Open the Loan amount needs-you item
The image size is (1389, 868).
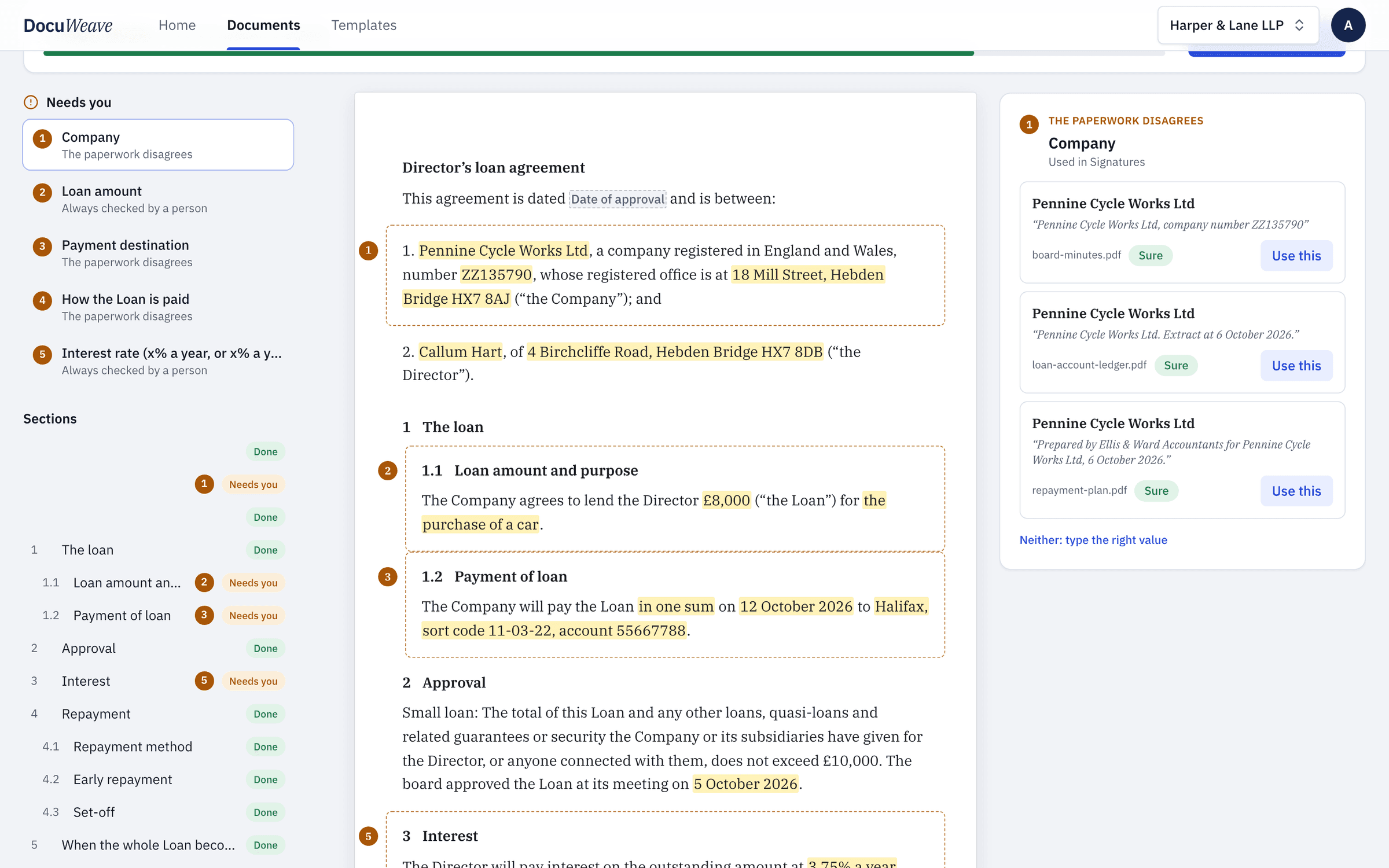[x=158, y=199]
